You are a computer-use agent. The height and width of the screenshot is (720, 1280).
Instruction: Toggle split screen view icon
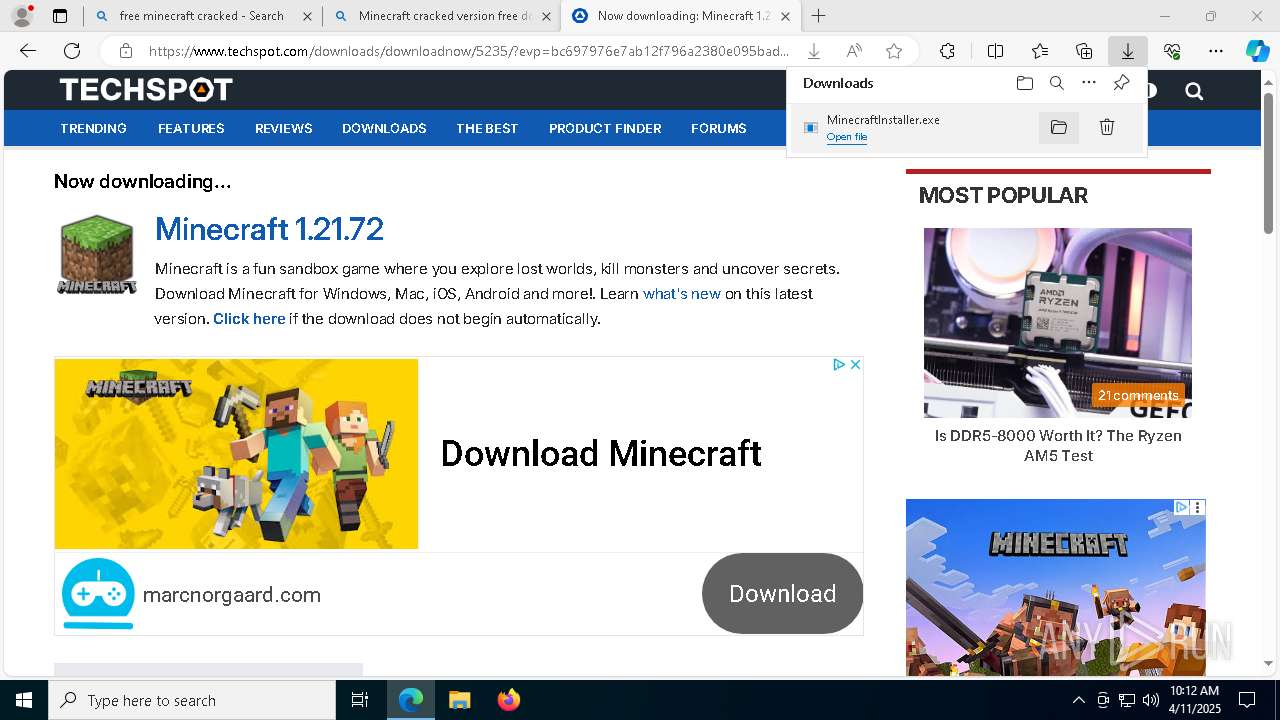tap(995, 51)
